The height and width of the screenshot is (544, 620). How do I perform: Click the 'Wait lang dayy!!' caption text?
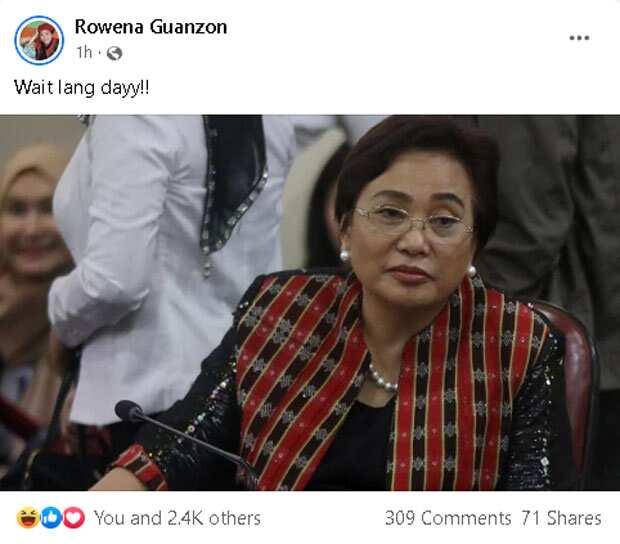pos(82,88)
